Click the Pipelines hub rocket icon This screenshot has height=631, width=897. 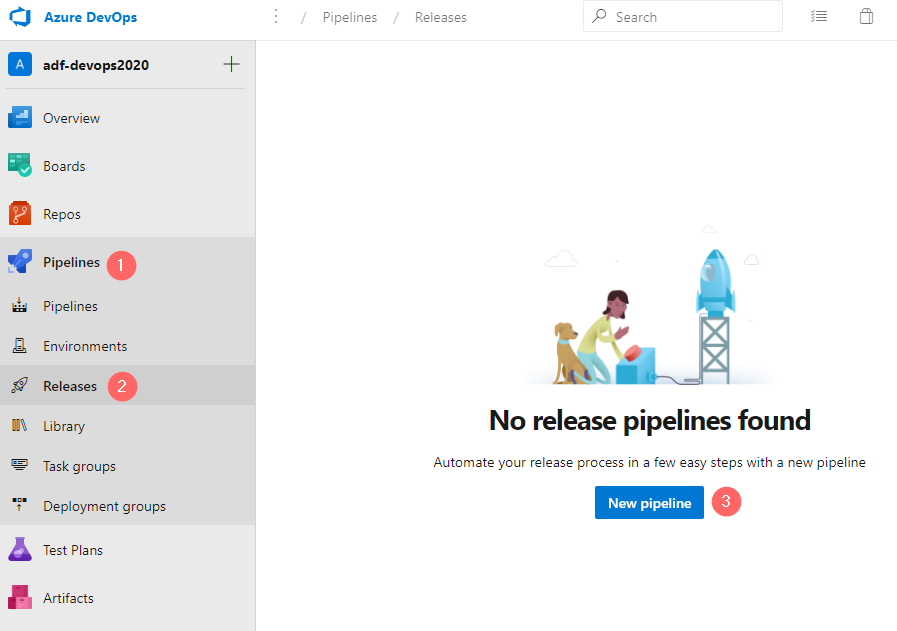point(20,261)
